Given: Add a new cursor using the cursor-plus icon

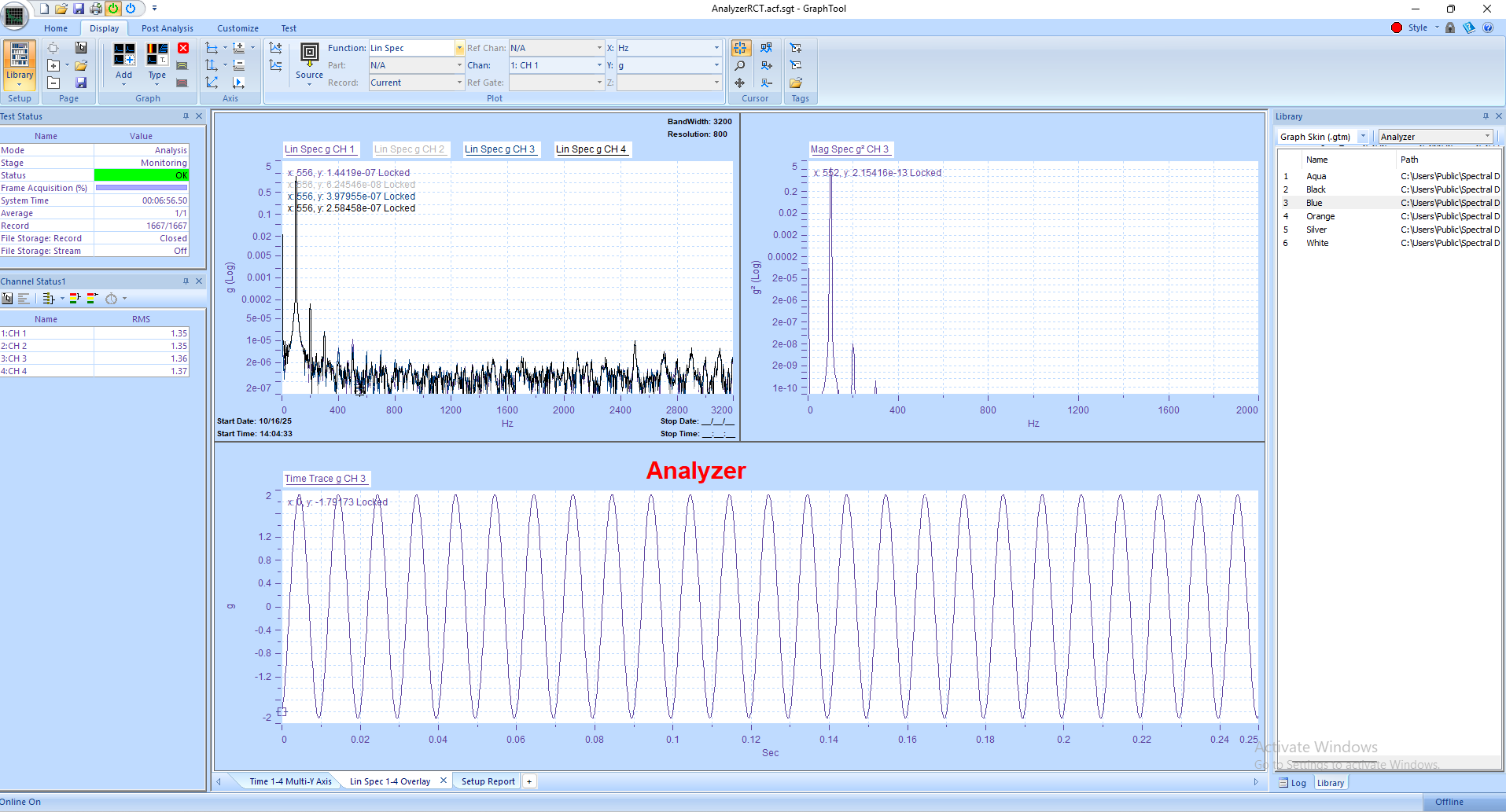Looking at the screenshot, I should 766,65.
